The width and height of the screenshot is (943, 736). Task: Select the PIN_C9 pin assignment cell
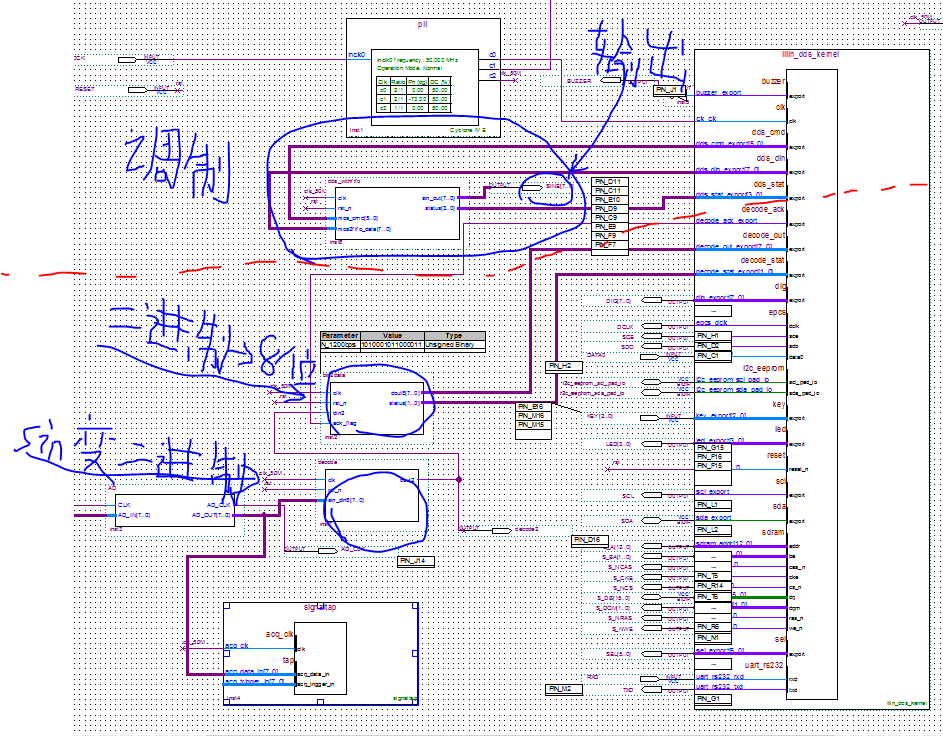coord(610,218)
